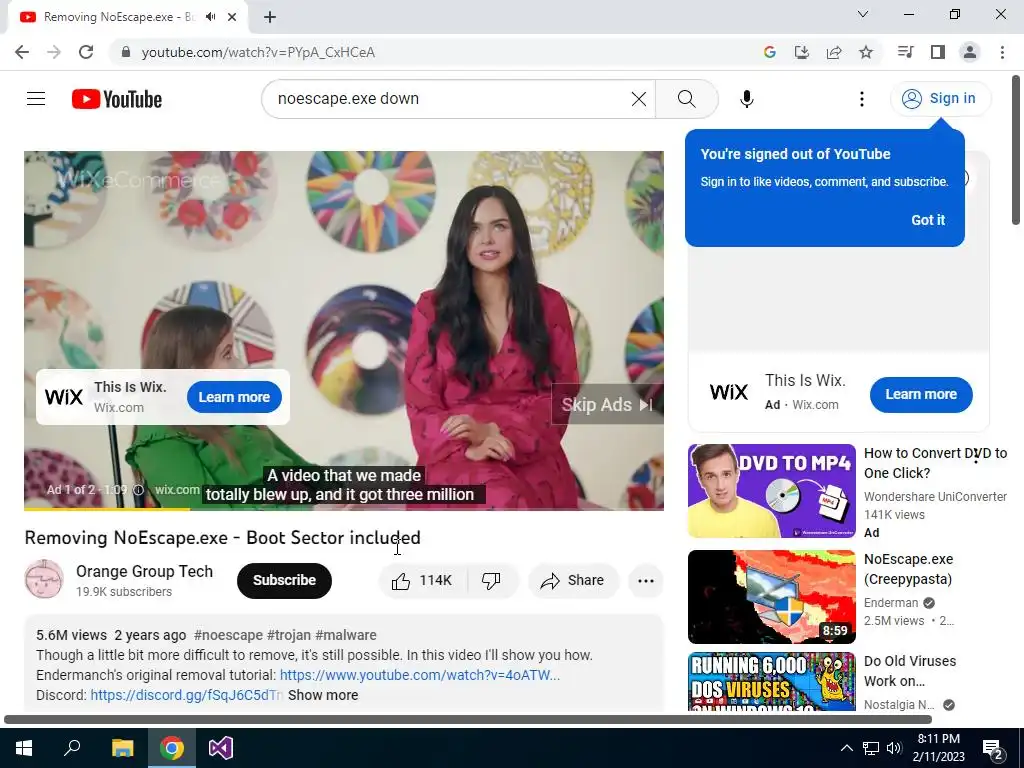
Task: Open Visual Studio from taskbar
Action: click(x=221, y=748)
